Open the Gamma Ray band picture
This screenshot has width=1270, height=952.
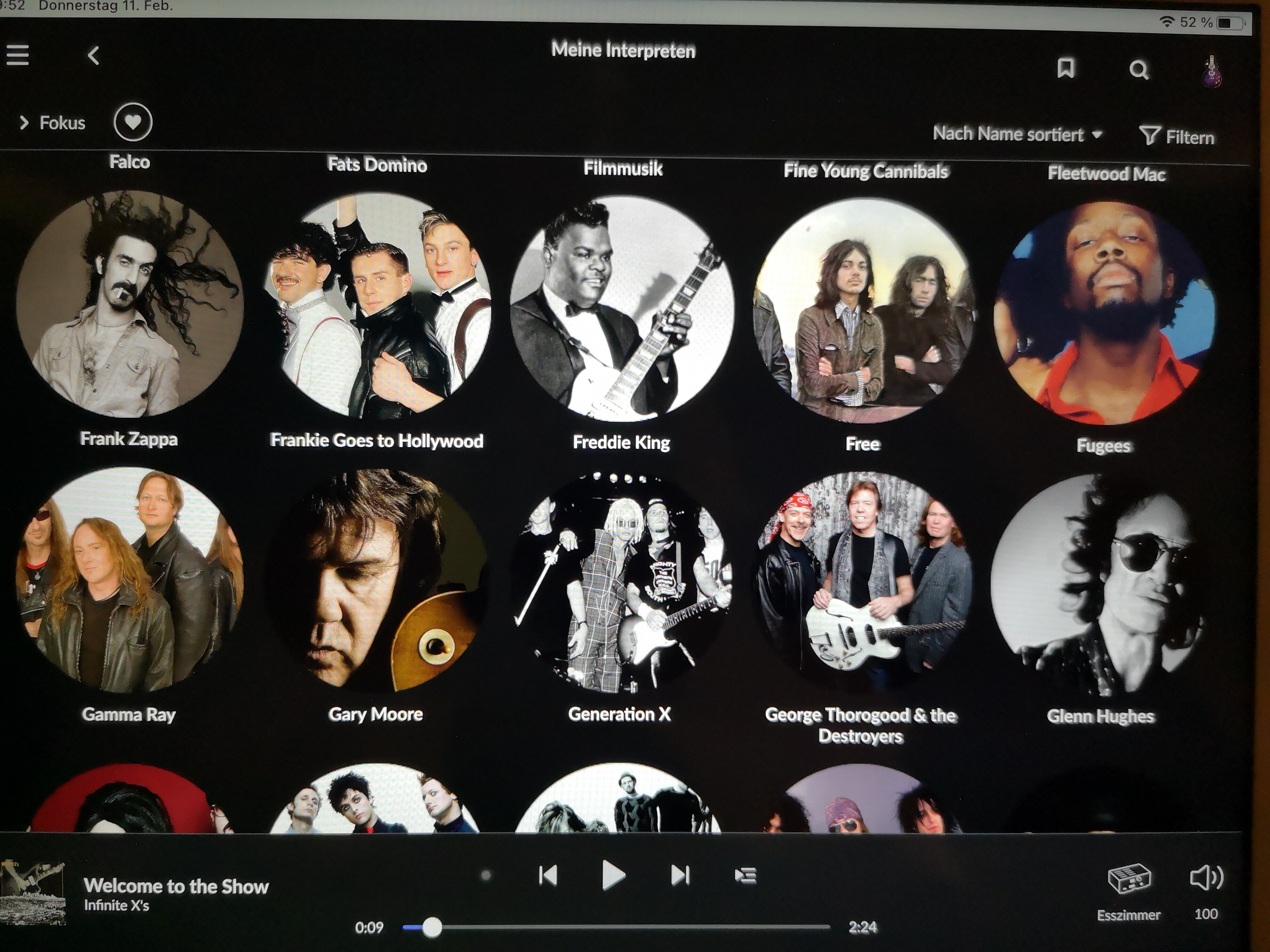(x=130, y=580)
